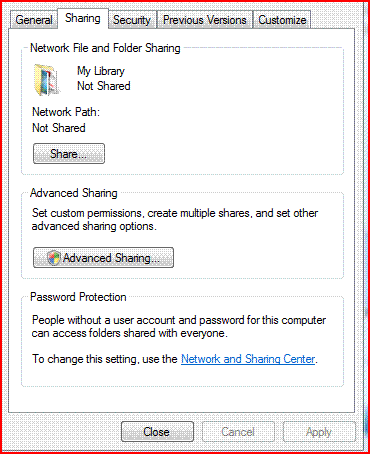
Task: Click the Apply button
Action: (319, 432)
